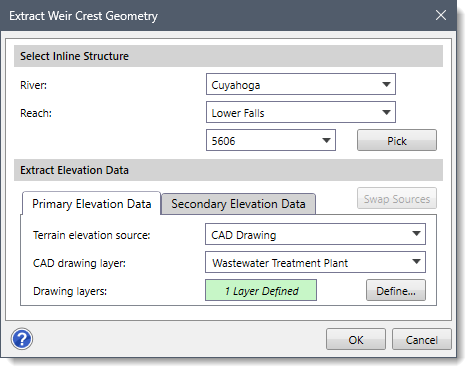
Task: Confirm with the OK button
Action: click(356, 339)
